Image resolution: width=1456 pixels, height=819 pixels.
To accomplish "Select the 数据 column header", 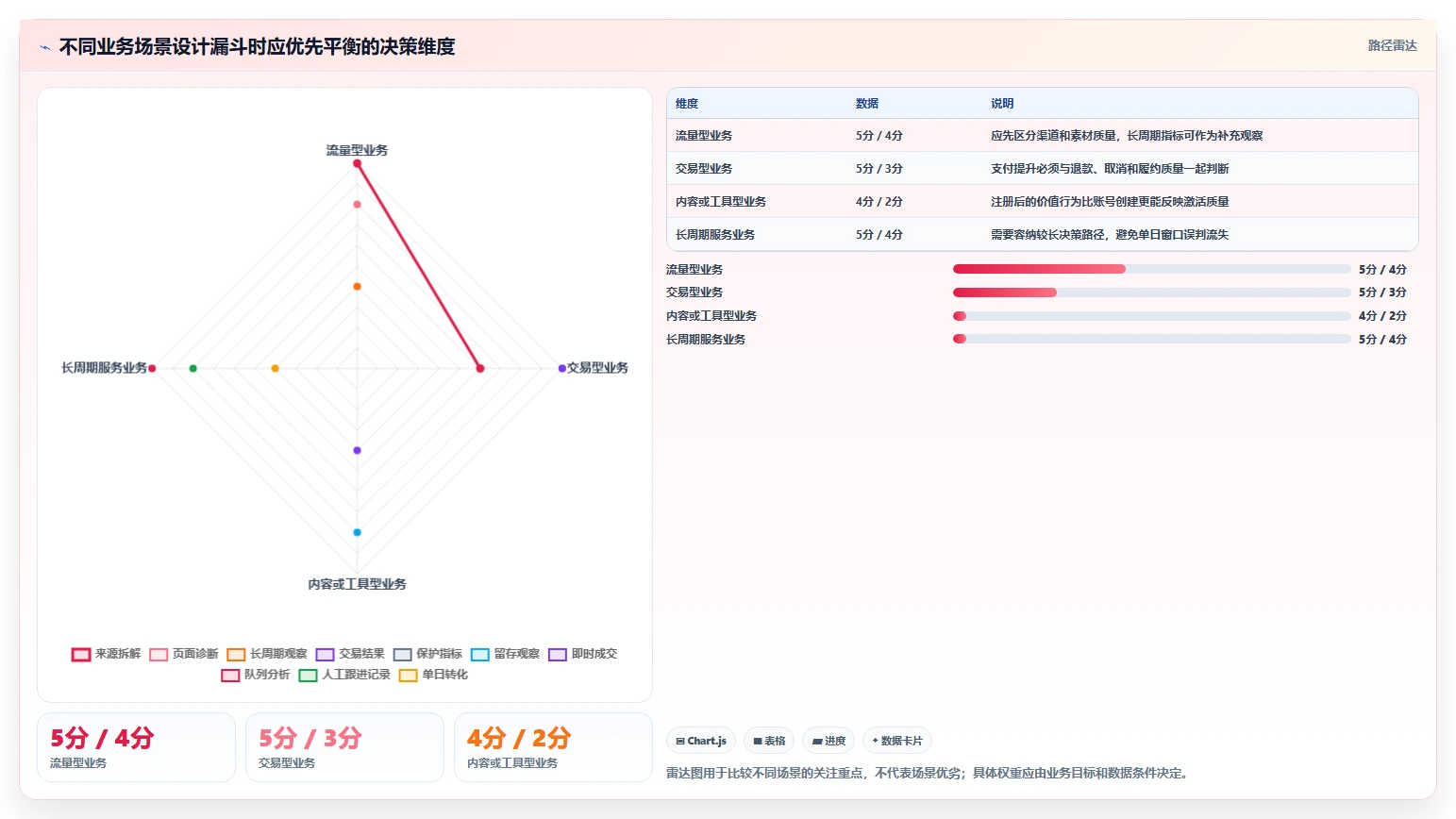I will tap(867, 104).
